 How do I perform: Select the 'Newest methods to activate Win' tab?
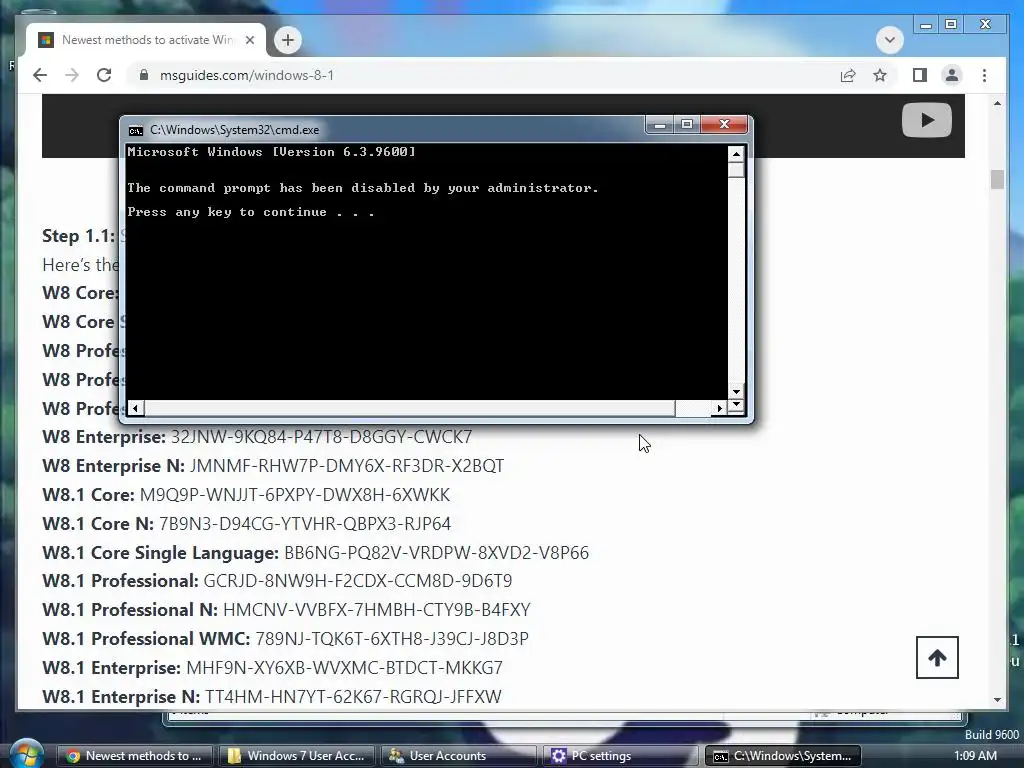click(146, 40)
